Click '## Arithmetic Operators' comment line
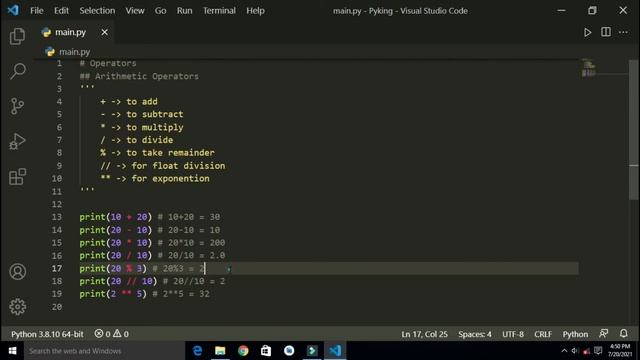The width and height of the screenshot is (640, 360). [139, 76]
